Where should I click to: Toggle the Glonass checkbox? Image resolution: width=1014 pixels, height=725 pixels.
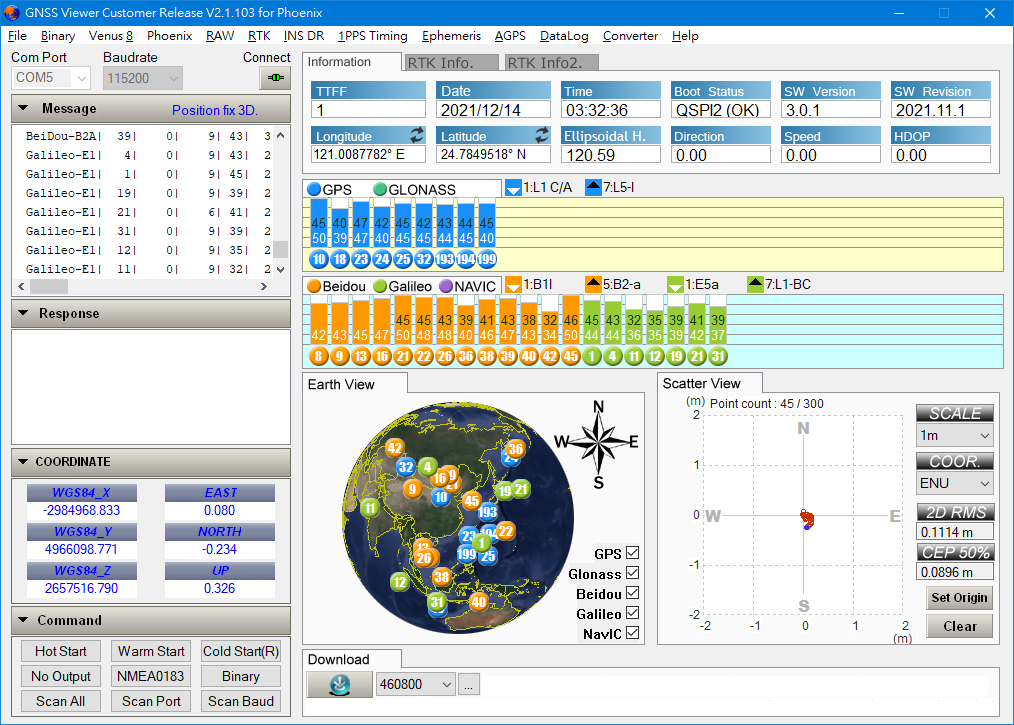(632, 574)
